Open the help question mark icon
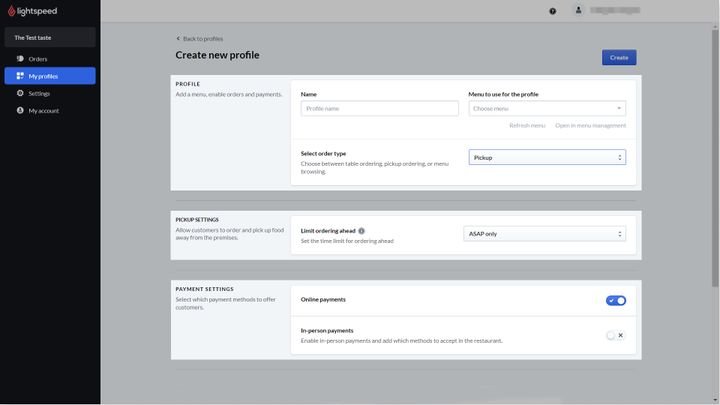Image resolution: width=720 pixels, height=405 pixels. point(552,11)
